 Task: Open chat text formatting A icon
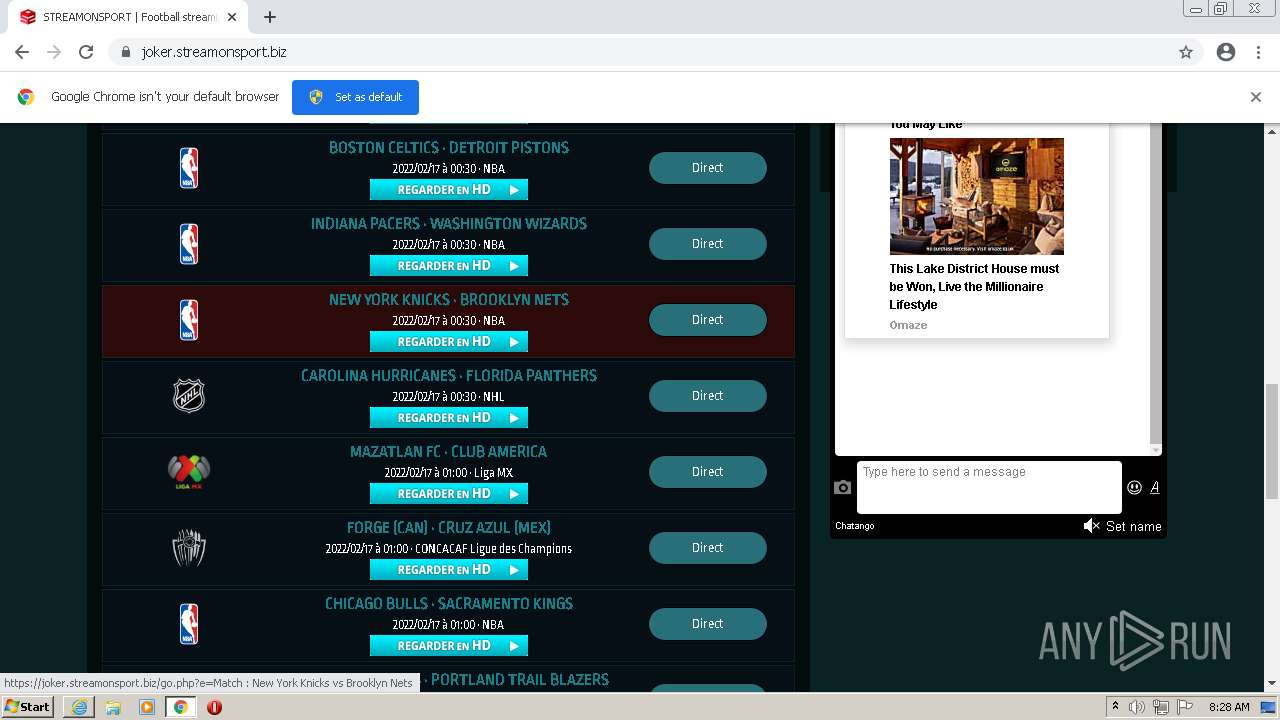click(1155, 488)
